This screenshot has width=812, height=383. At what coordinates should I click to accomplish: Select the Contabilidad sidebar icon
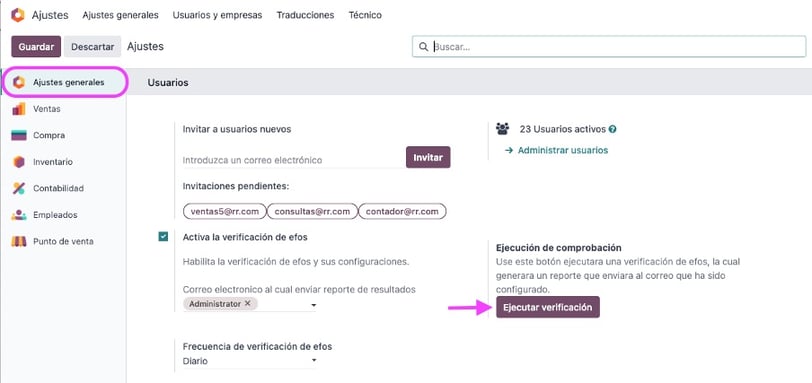click(x=19, y=188)
